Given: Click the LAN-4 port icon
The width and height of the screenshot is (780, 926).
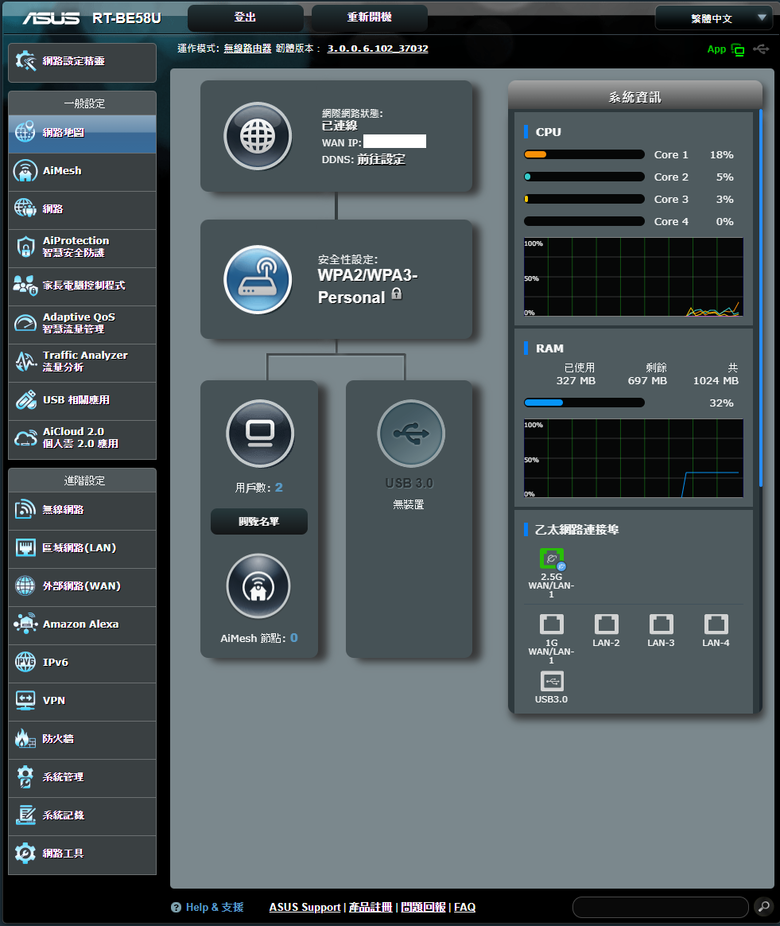Looking at the screenshot, I should 716,624.
